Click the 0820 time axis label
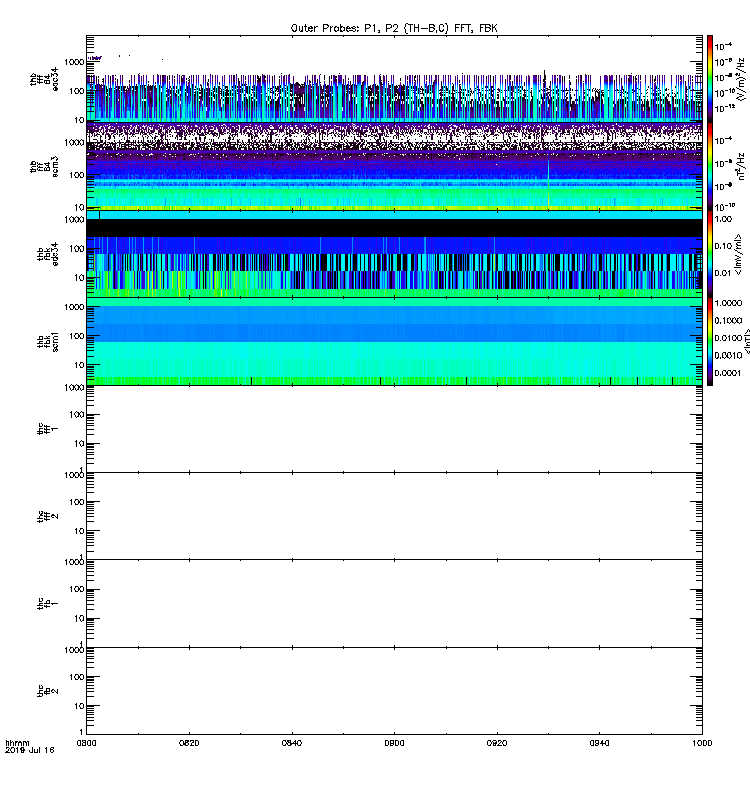The image size is (750, 800). click(x=189, y=743)
